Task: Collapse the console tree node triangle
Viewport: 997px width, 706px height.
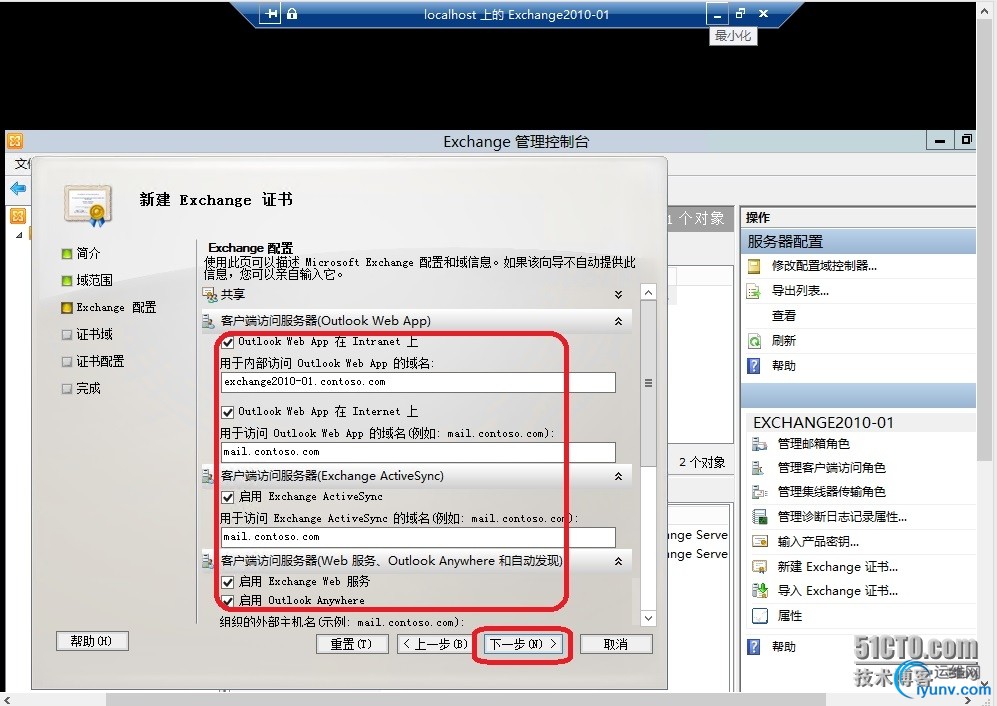Action: (x=20, y=235)
